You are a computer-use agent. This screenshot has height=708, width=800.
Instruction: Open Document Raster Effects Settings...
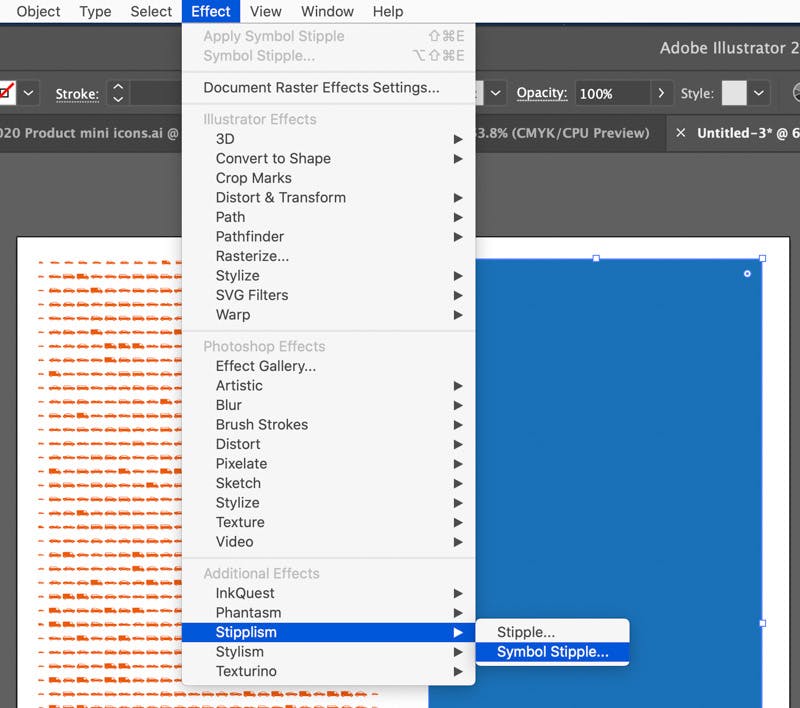point(321,87)
